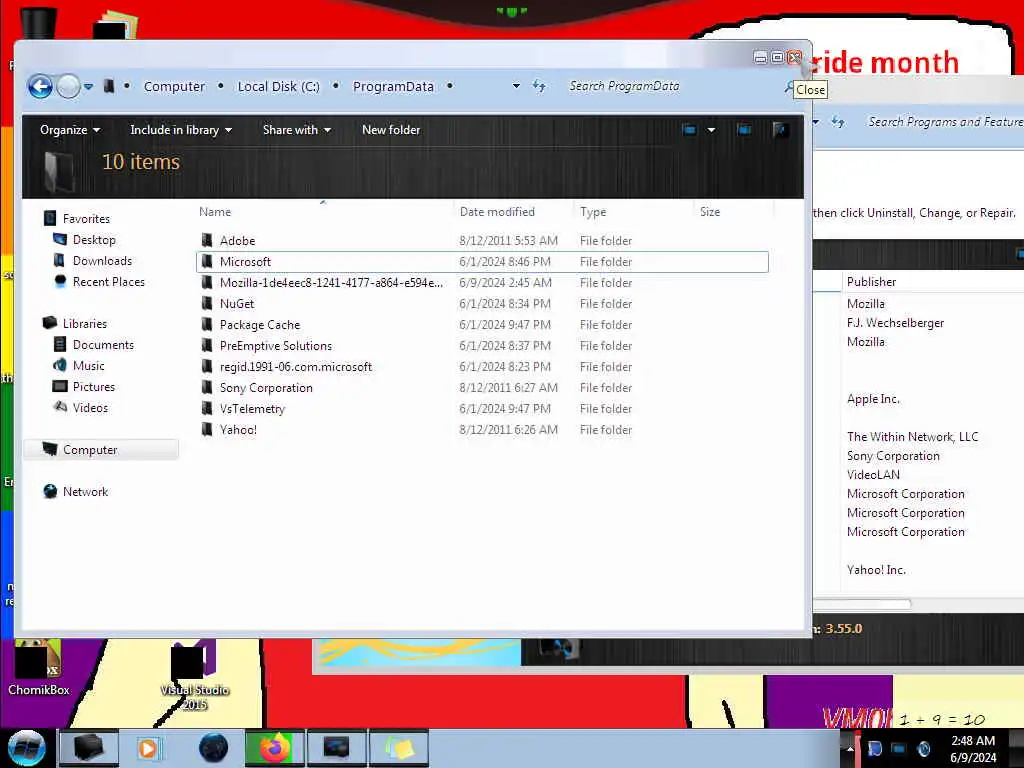Select the Sony Corporation folder

[x=266, y=387]
